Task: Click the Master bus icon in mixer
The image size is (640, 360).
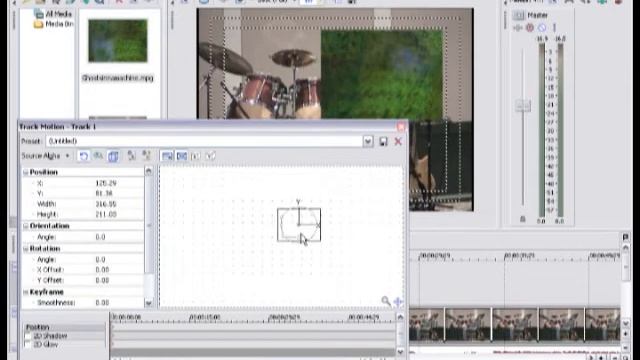Action: click(x=518, y=15)
